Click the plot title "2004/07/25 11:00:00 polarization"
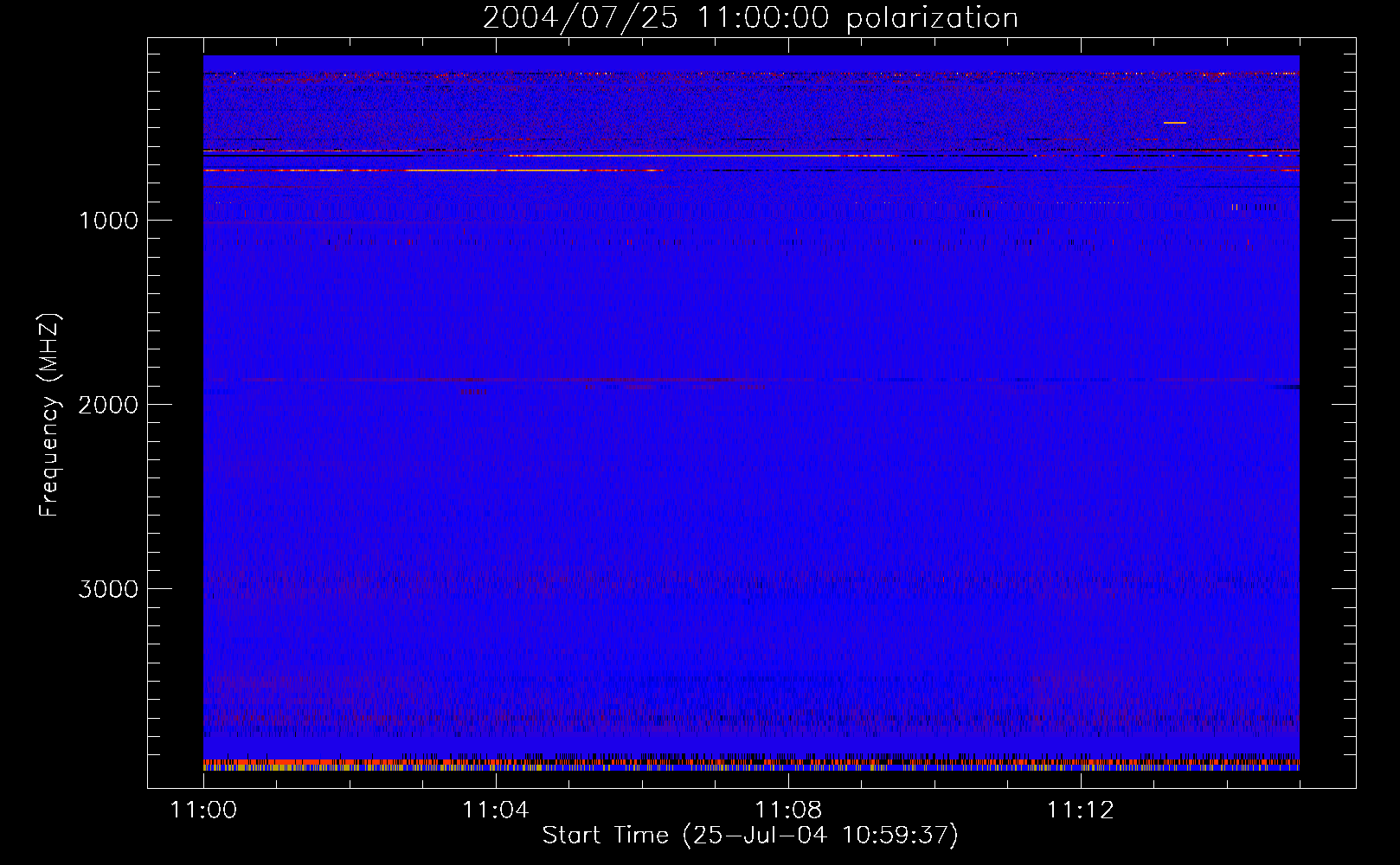 click(x=750, y=18)
